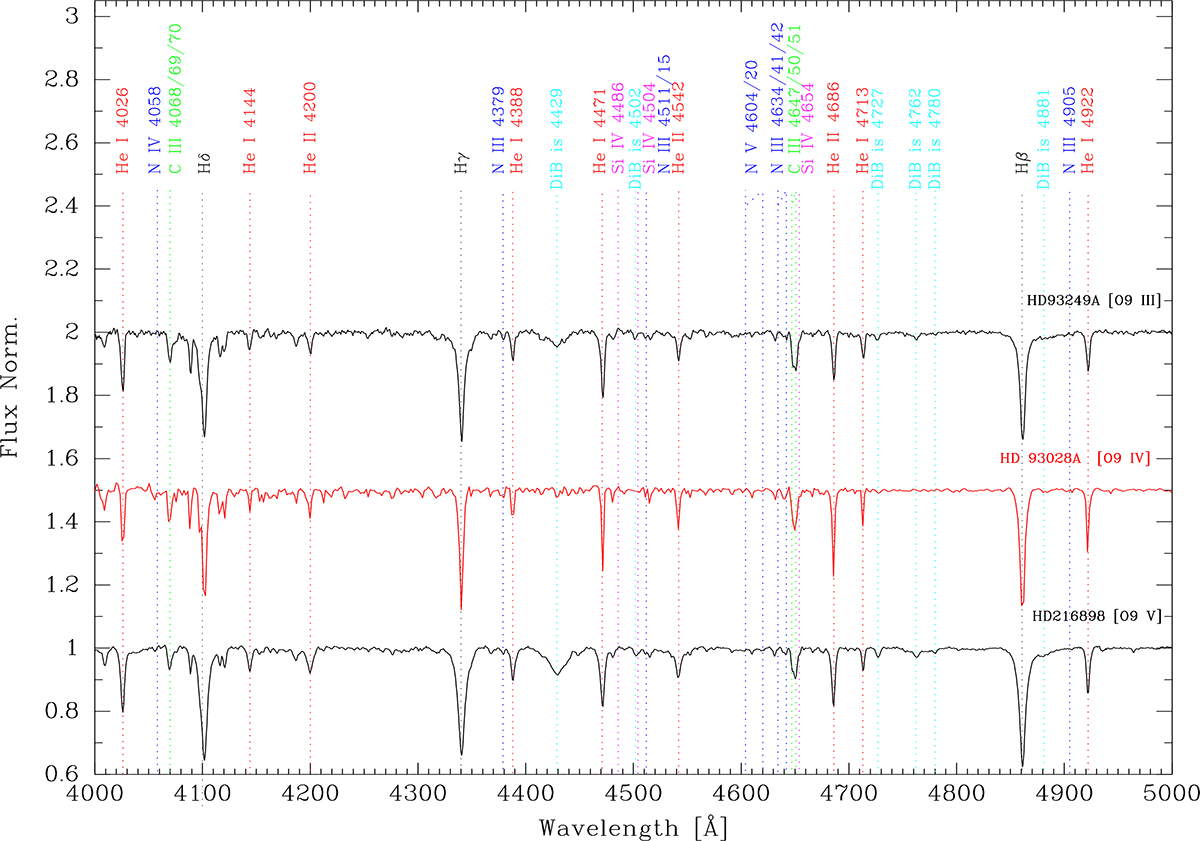Click the HD216898 [O9 V] spectrum label
The image size is (1200, 841).
[x=1096, y=617]
